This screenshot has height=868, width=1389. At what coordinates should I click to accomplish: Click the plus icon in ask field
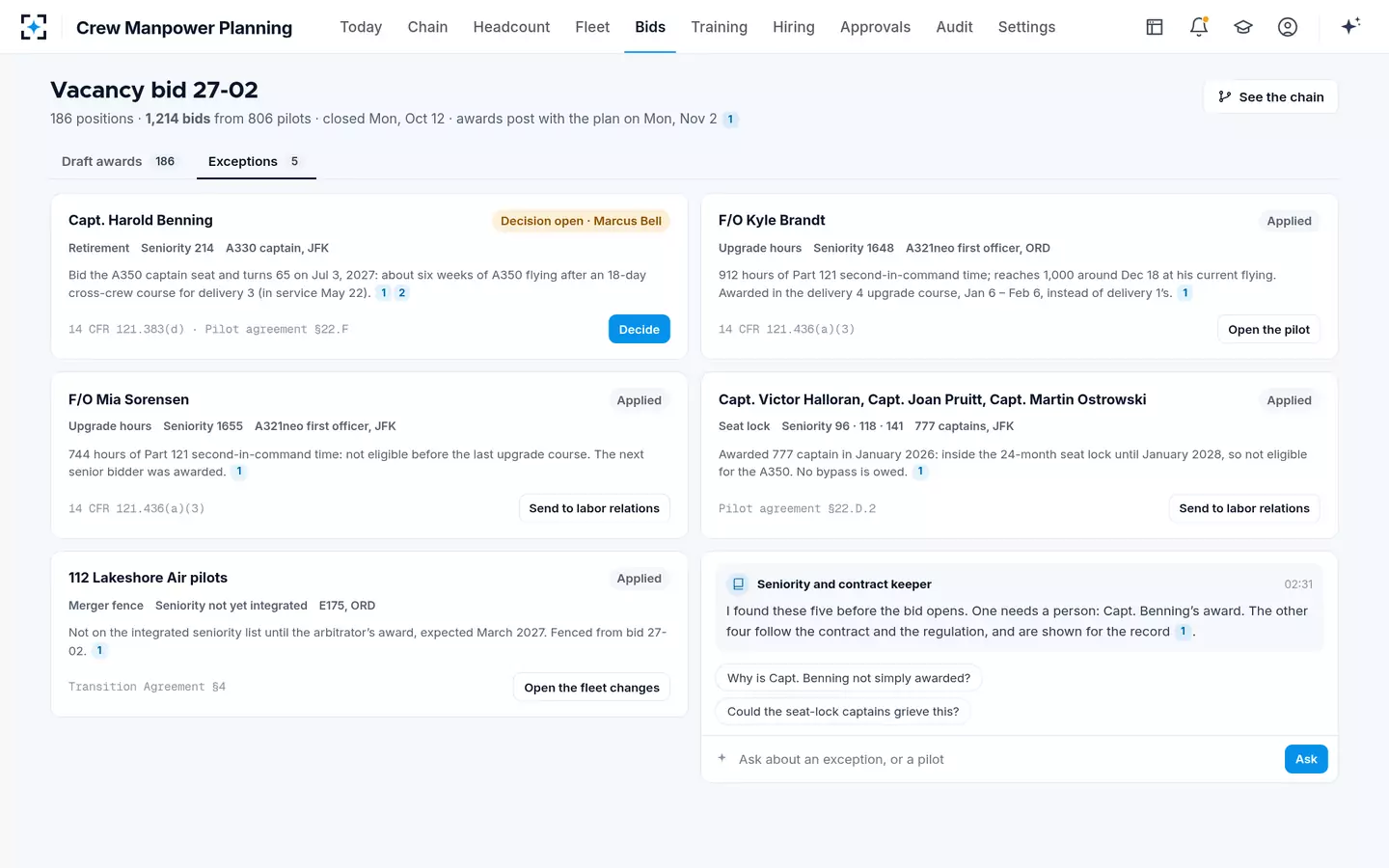722,758
